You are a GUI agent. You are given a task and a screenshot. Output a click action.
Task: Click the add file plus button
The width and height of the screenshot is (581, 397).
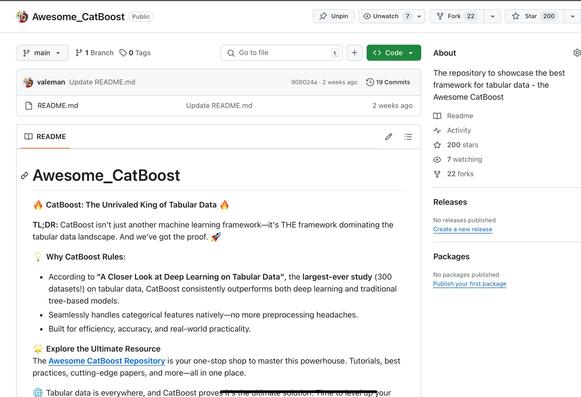point(354,53)
